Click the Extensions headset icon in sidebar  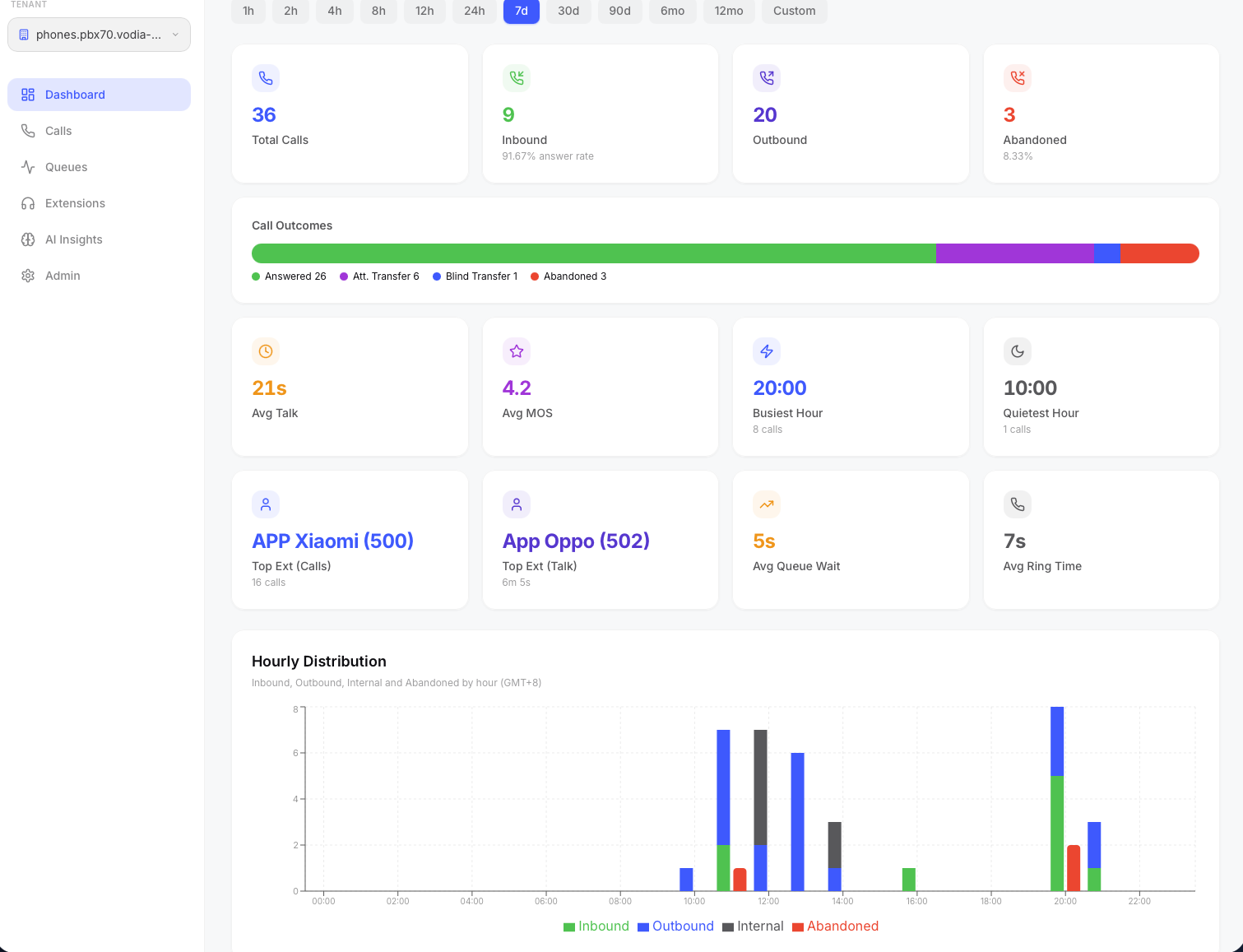(x=28, y=203)
